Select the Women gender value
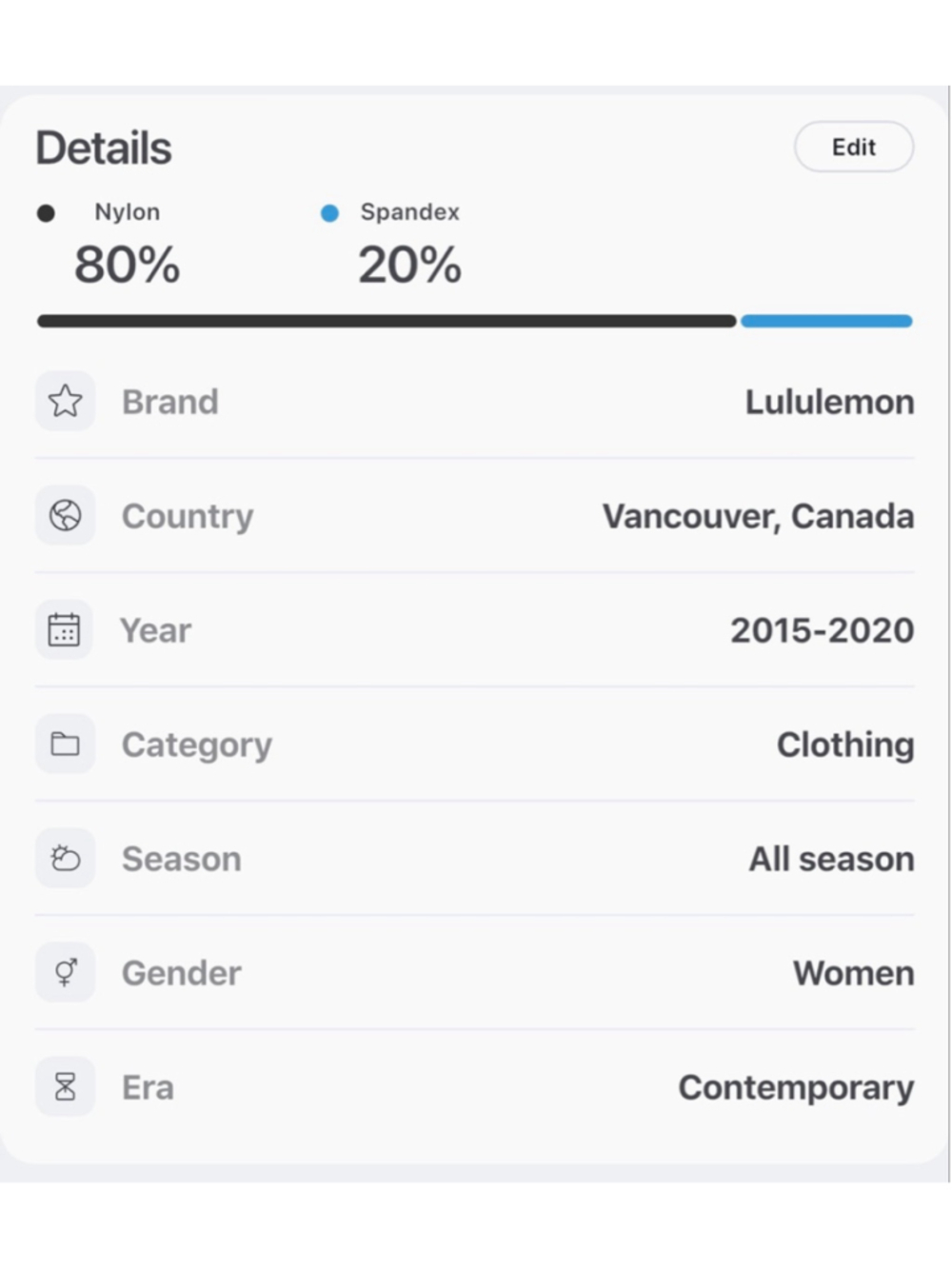 point(854,973)
